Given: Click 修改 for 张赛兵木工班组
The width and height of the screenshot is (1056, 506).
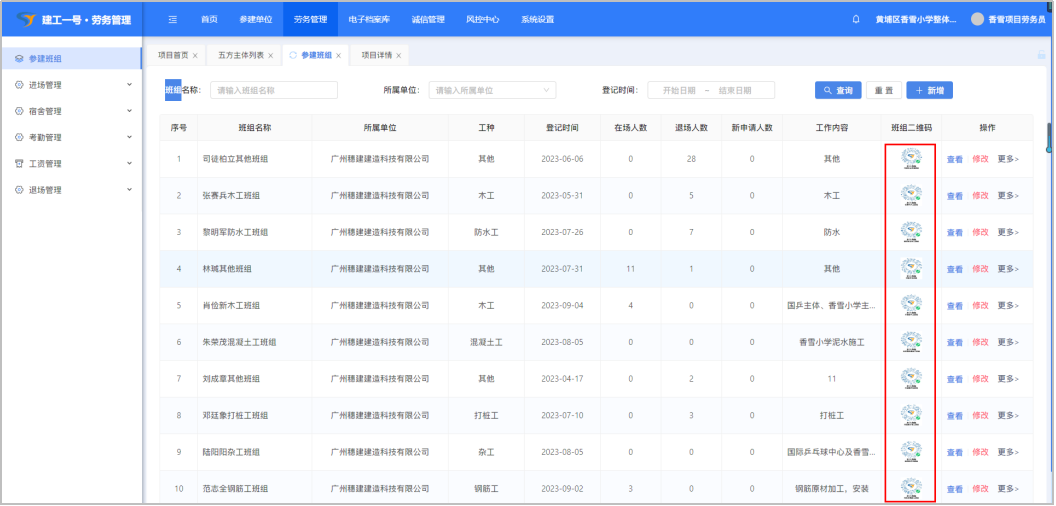Looking at the screenshot, I should [980, 196].
